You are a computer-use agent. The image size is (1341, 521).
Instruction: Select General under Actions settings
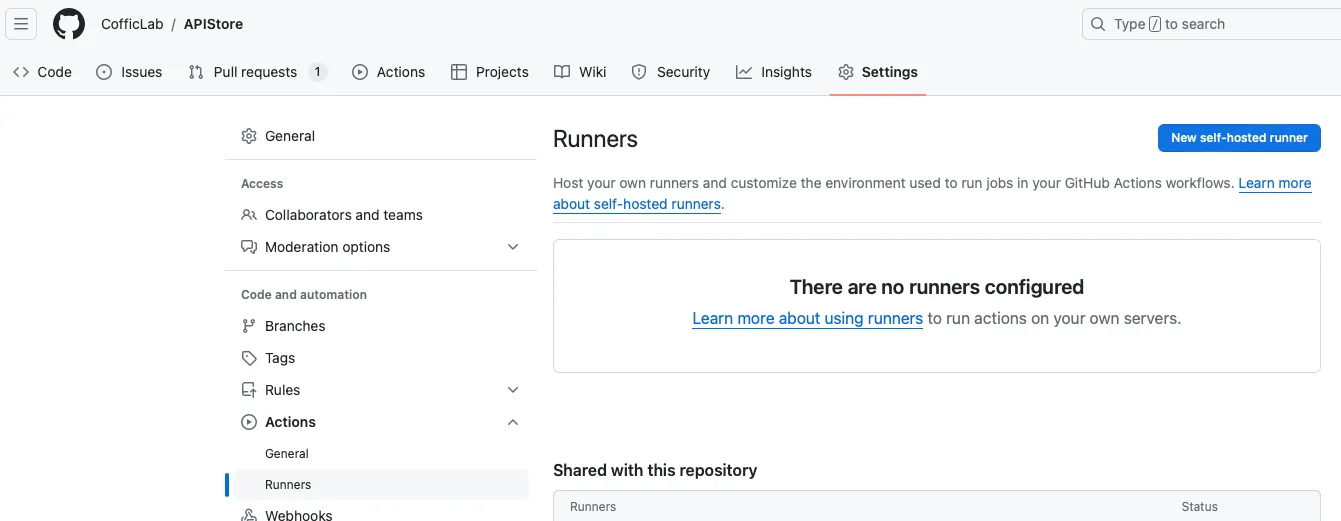point(287,454)
